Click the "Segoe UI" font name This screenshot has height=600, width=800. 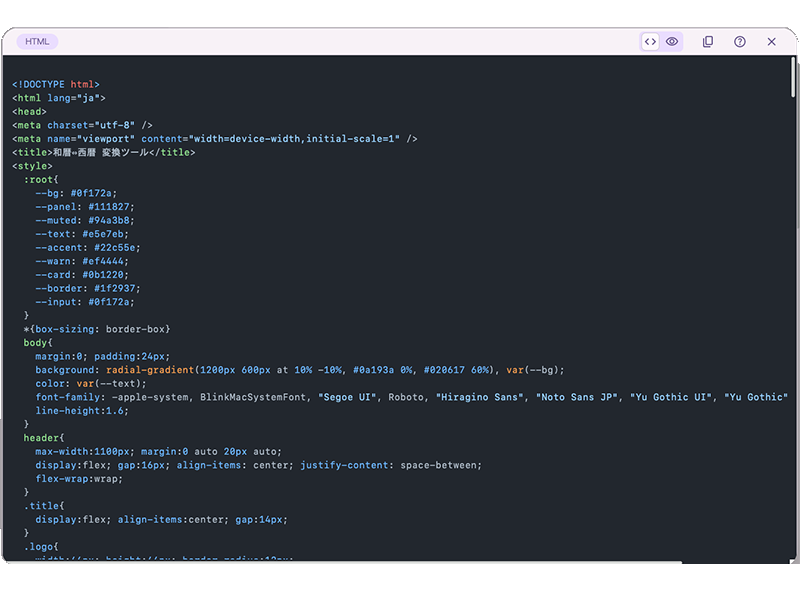[347, 397]
